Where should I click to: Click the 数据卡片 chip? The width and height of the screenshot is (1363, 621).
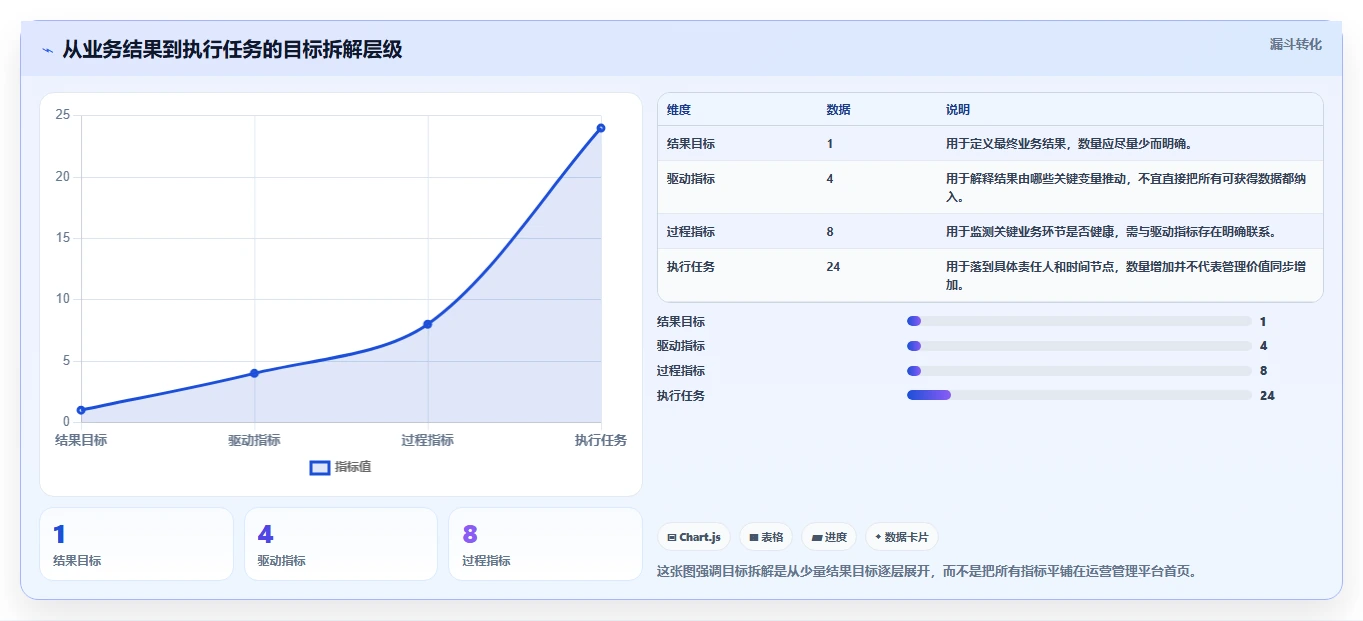(902, 537)
